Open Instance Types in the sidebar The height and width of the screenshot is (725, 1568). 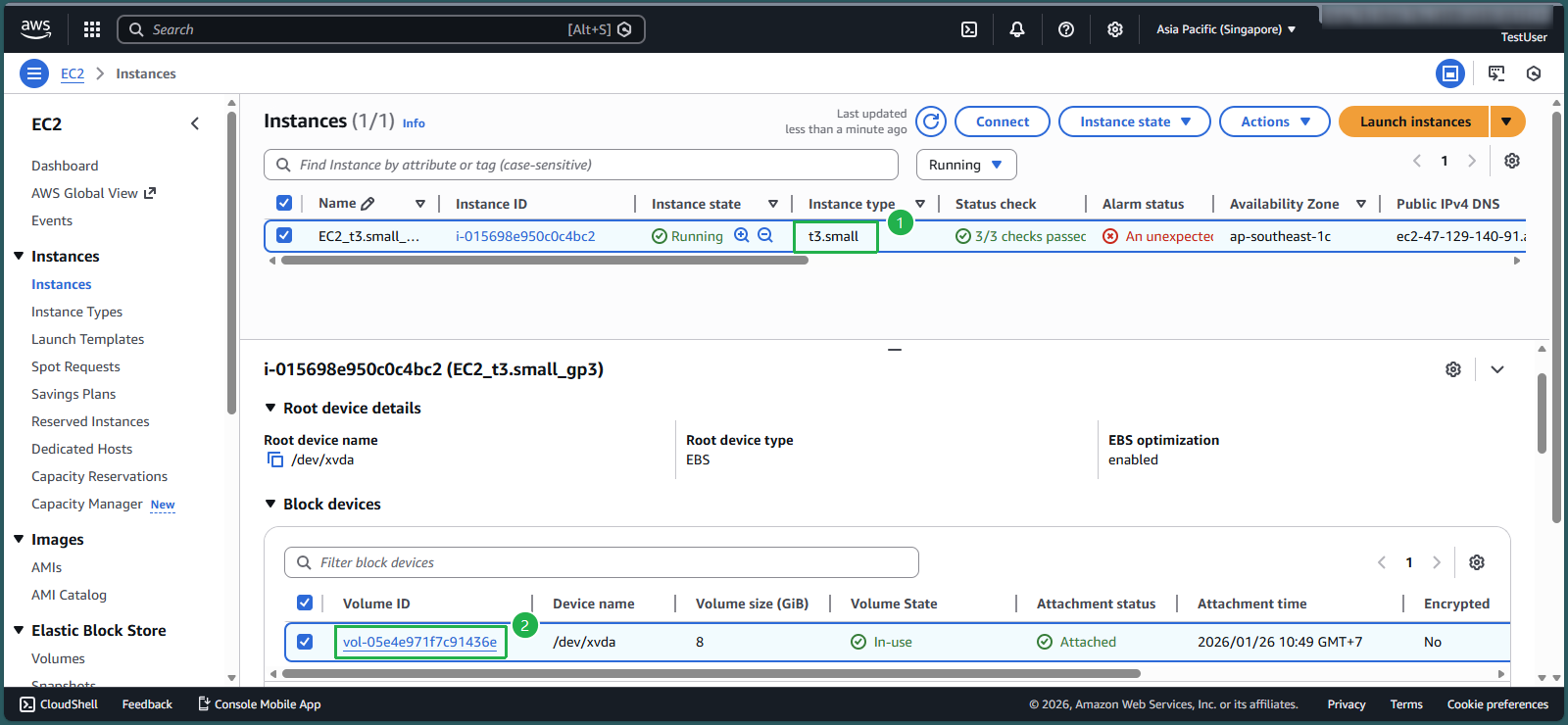tap(76, 312)
